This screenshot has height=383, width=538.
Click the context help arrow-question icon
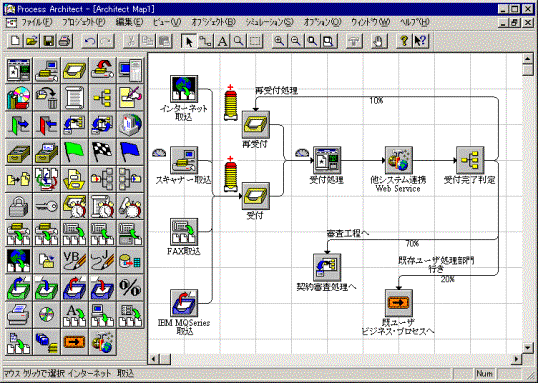[x=420, y=41]
